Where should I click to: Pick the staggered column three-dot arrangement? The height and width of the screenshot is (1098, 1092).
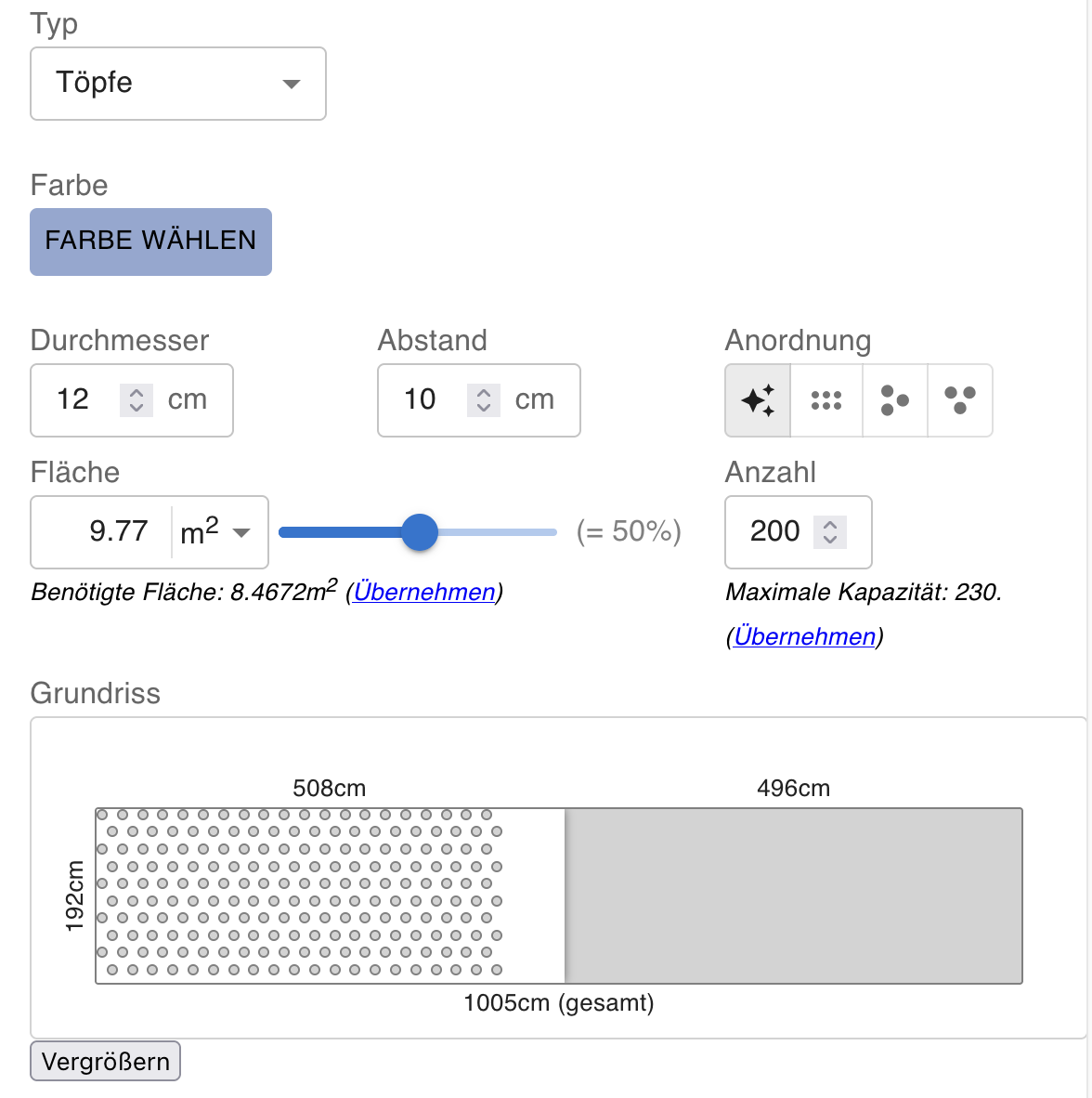tap(894, 400)
